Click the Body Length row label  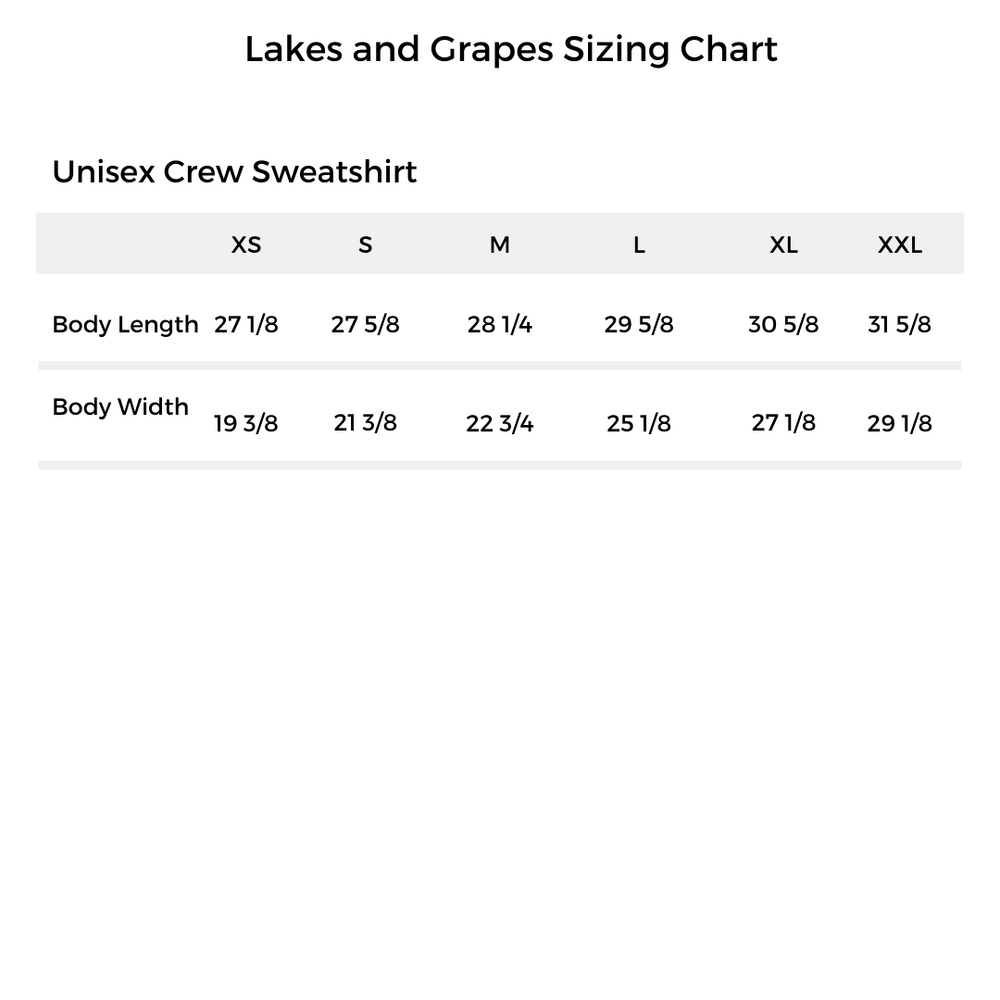125,325
